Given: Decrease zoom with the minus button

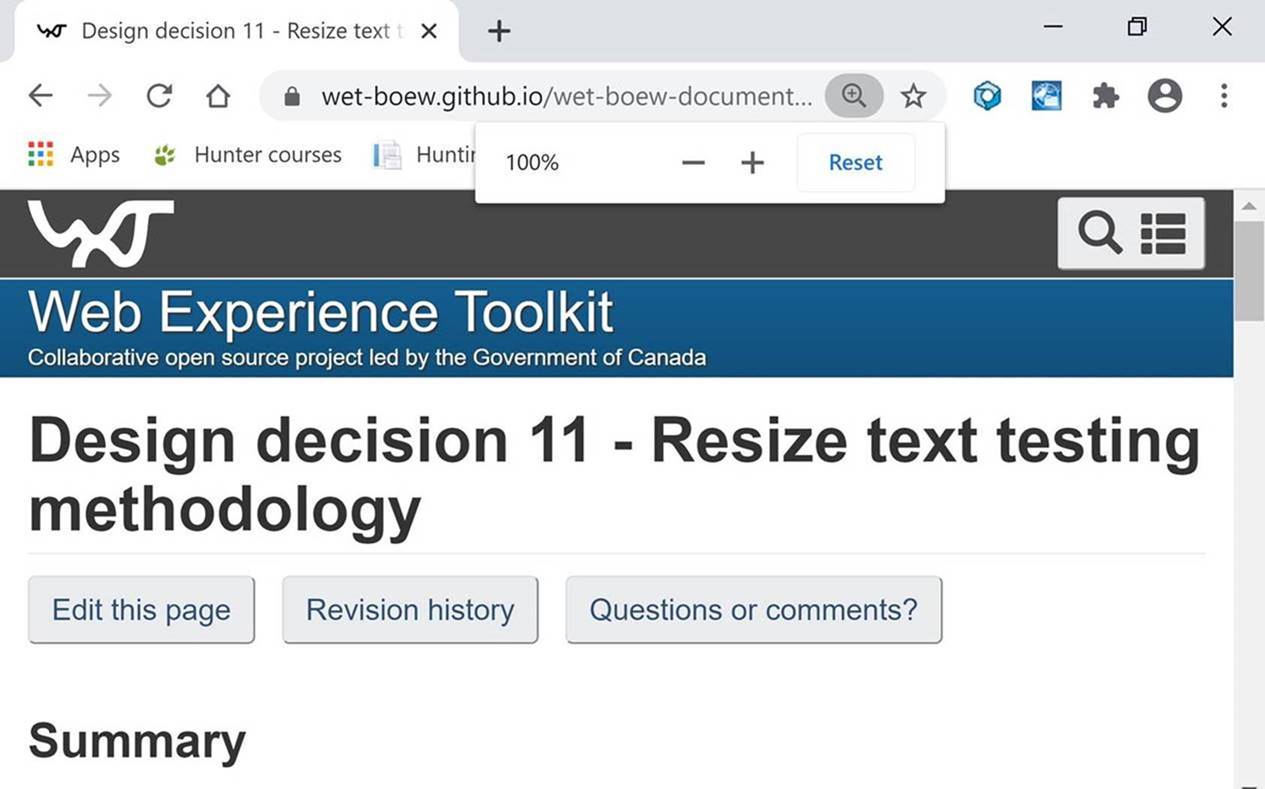Looking at the screenshot, I should (693, 163).
